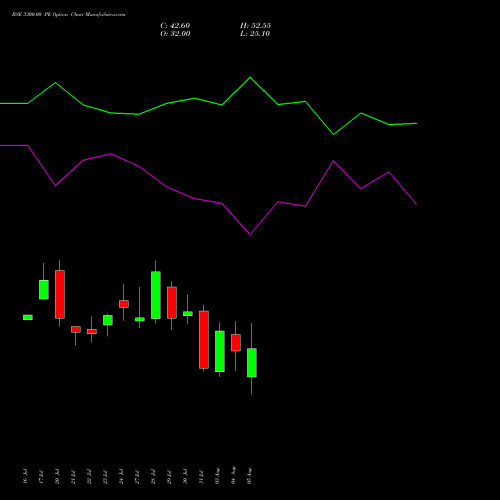
Task: Click the close value C: 42.60
Action: [175, 26]
